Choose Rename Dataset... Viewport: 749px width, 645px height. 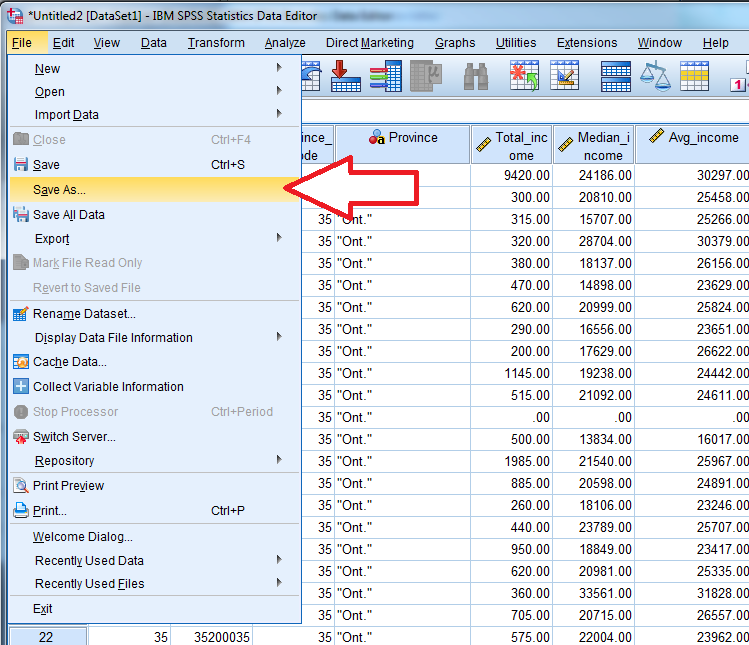(x=155, y=313)
